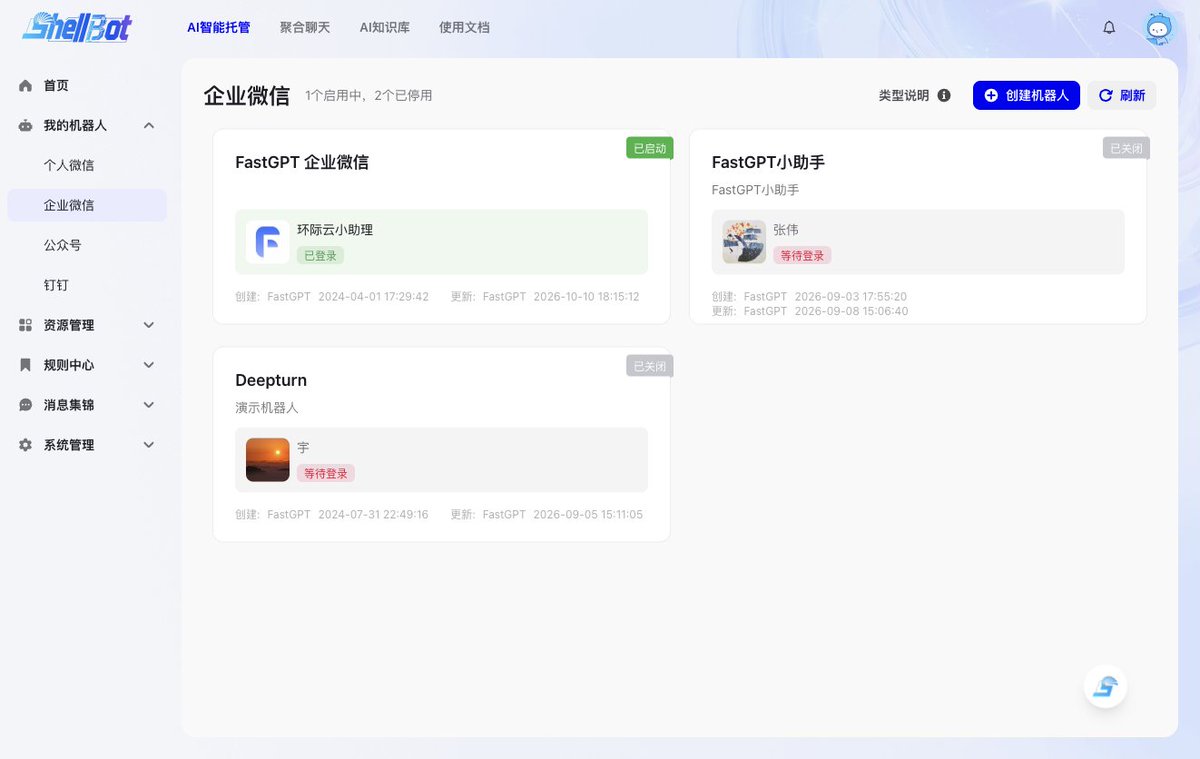The height and width of the screenshot is (759, 1200).
Task: Click the chat bubble icon beside 消息集锦
Action: pyautogui.click(x=26, y=406)
